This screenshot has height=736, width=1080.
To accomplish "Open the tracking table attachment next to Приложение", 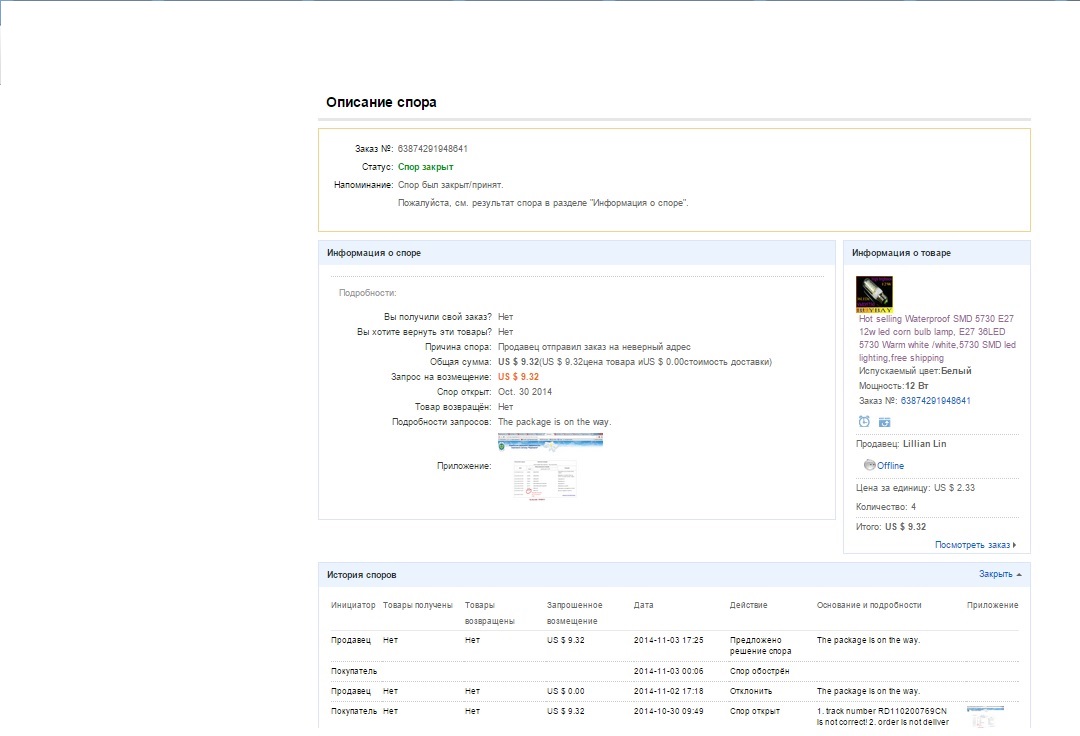I will coord(545,479).
